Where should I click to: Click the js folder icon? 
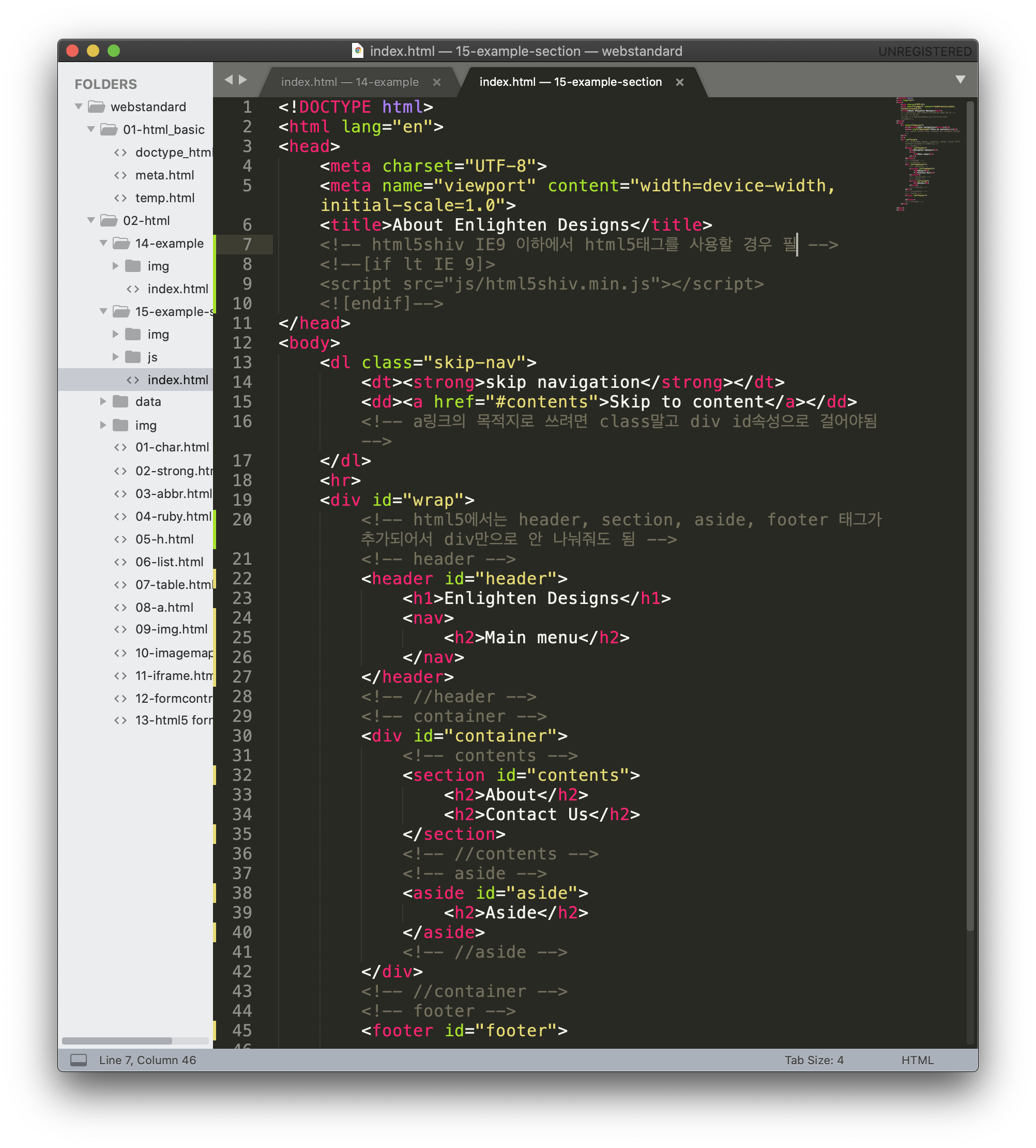133,357
